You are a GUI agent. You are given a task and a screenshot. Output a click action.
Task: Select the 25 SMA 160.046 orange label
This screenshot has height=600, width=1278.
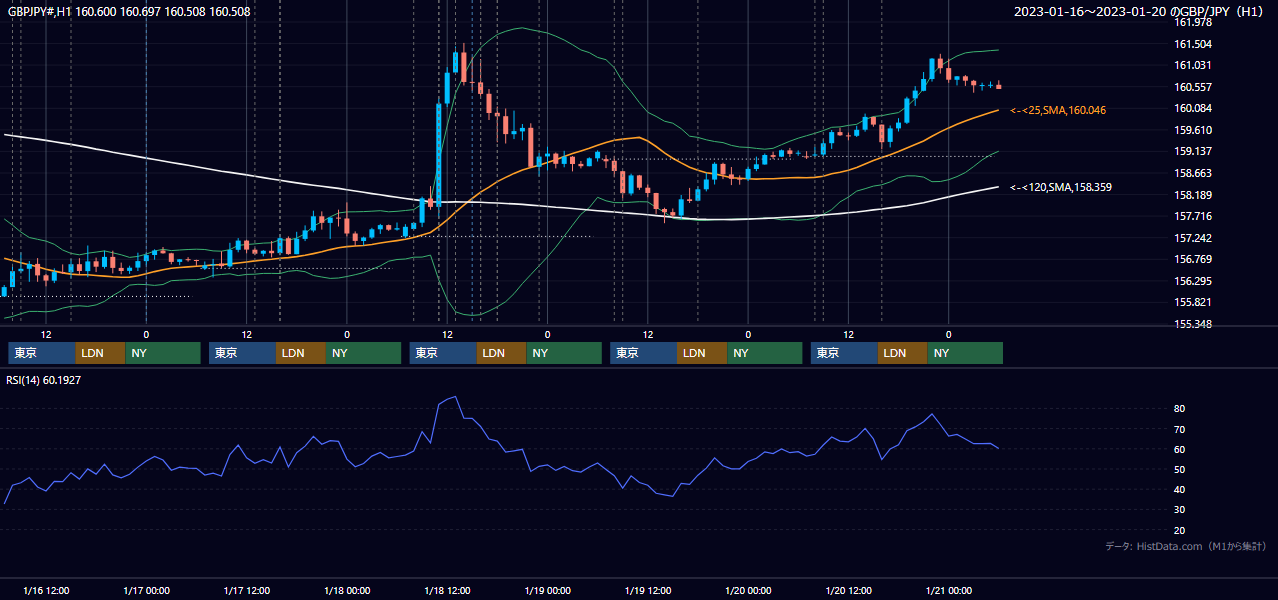(x=1058, y=110)
